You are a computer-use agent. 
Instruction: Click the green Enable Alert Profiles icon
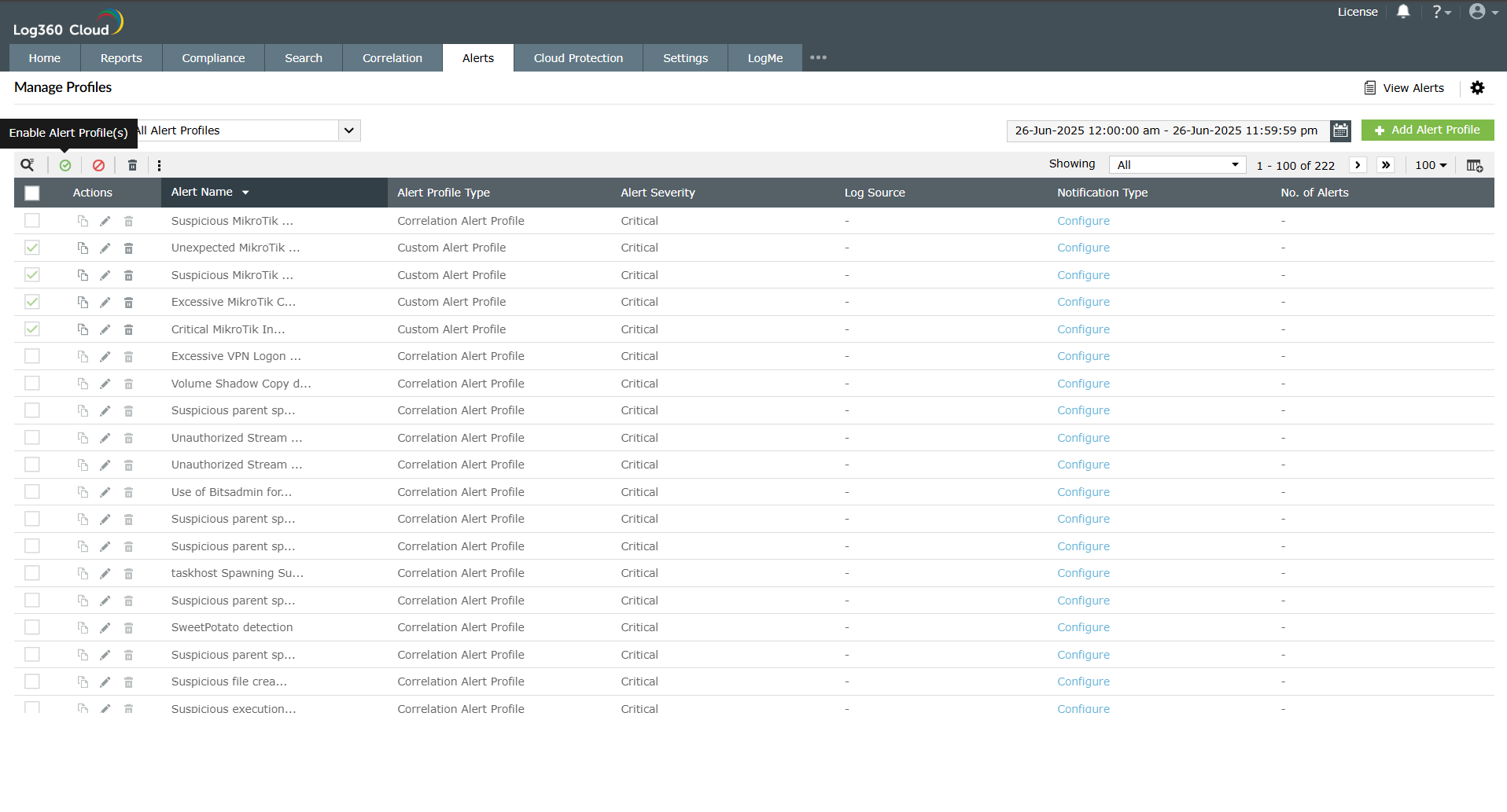point(65,165)
